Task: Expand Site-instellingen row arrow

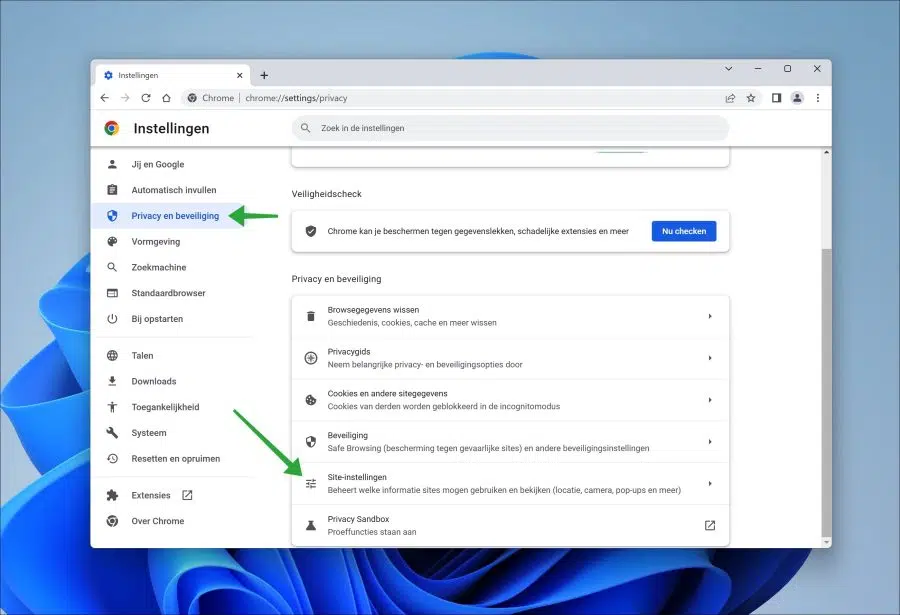Action: pyautogui.click(x=710, y=484)
